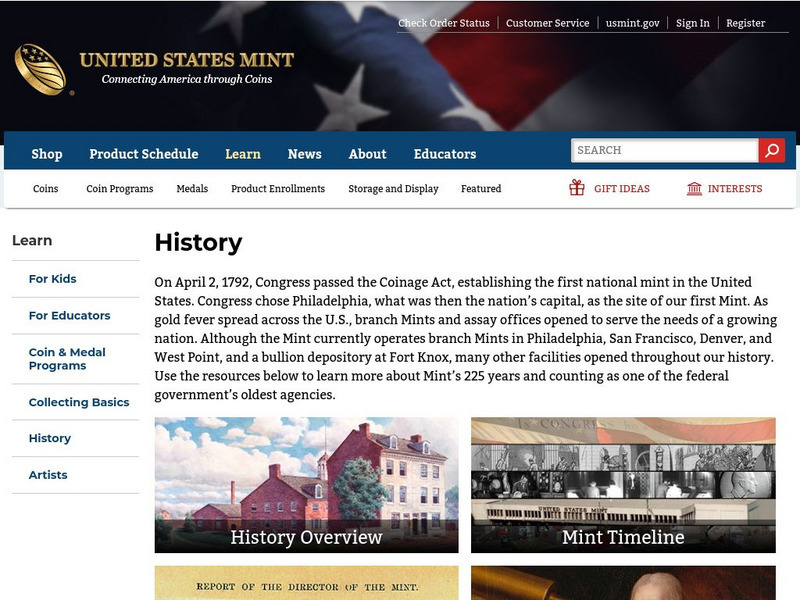Image resolution: width=800 pixels, height=600 pixels.
Task: Click the United States Mint coin logo
Action: 41,69
